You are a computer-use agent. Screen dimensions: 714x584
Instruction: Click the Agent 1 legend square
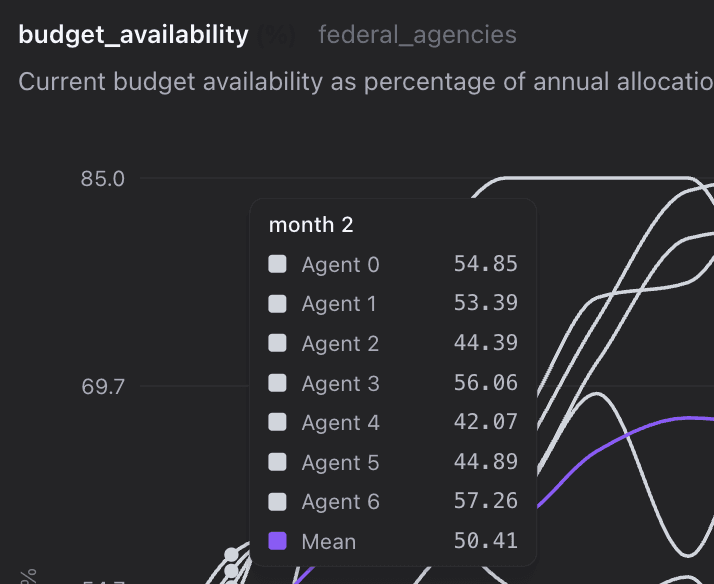(x=278, y=304)
